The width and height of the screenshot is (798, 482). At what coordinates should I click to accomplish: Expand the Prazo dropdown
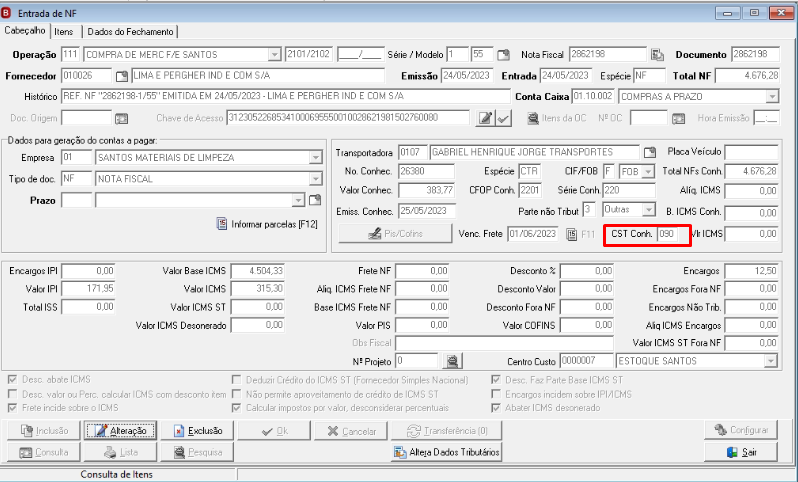coord(299,200)
